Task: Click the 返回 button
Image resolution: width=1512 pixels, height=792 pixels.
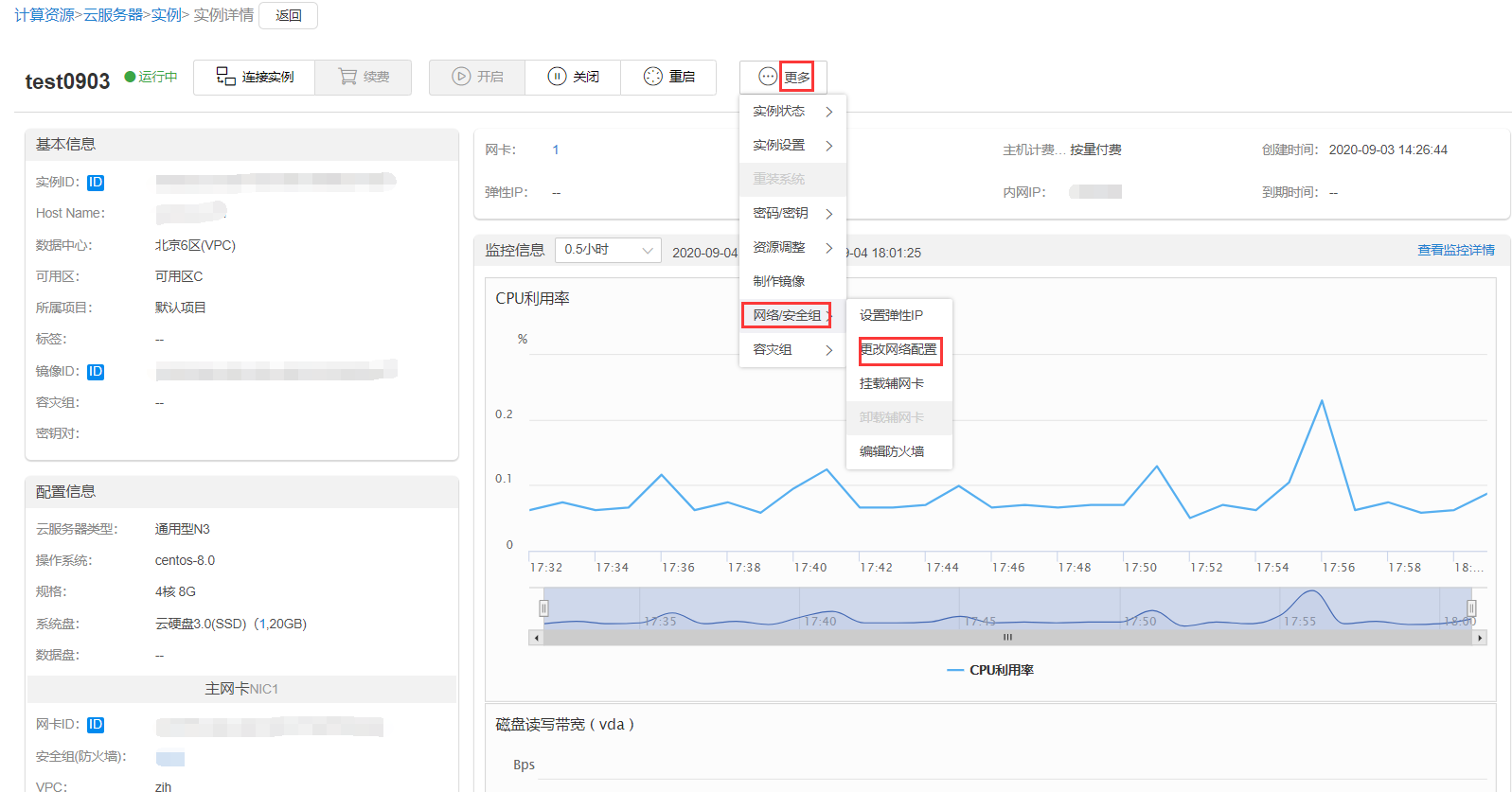Action: tap(288, 15)
